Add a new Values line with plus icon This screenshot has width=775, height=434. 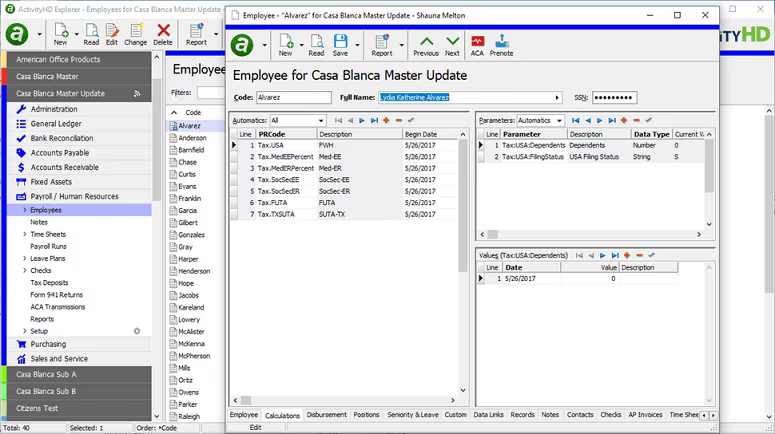[x=627, y=255]
